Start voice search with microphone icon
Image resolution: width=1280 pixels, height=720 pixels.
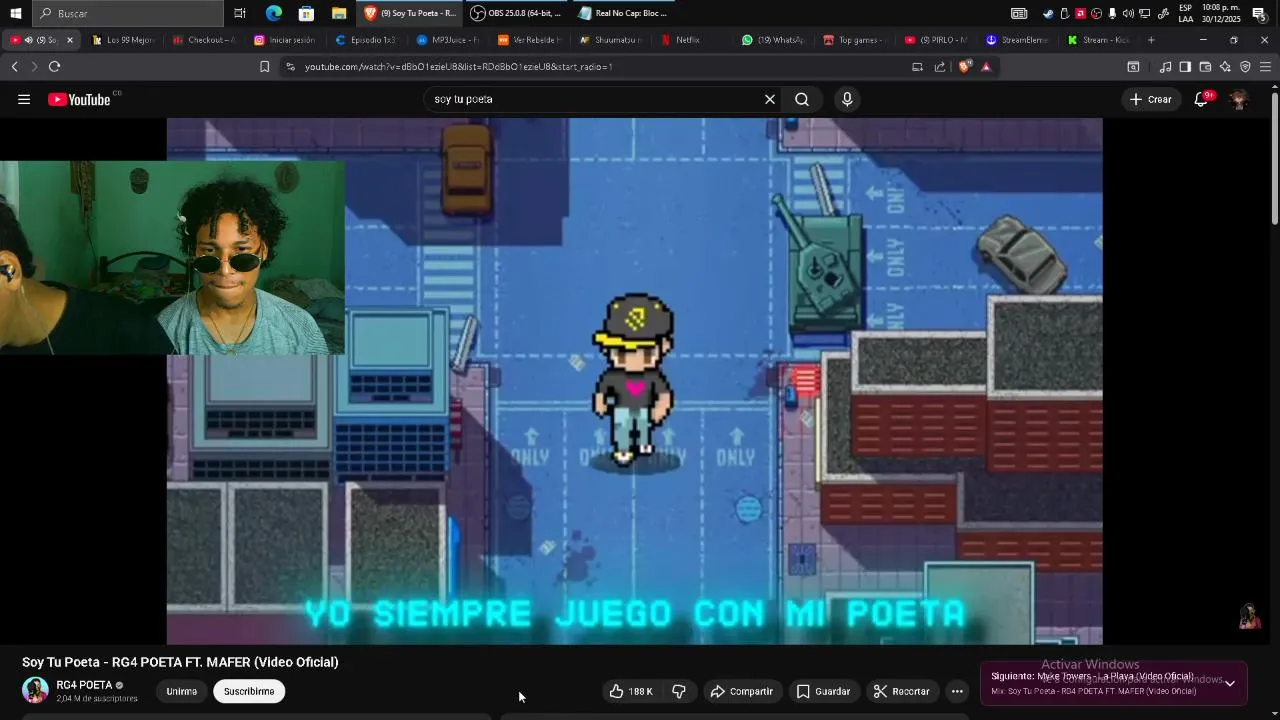[x=847, y=99]
